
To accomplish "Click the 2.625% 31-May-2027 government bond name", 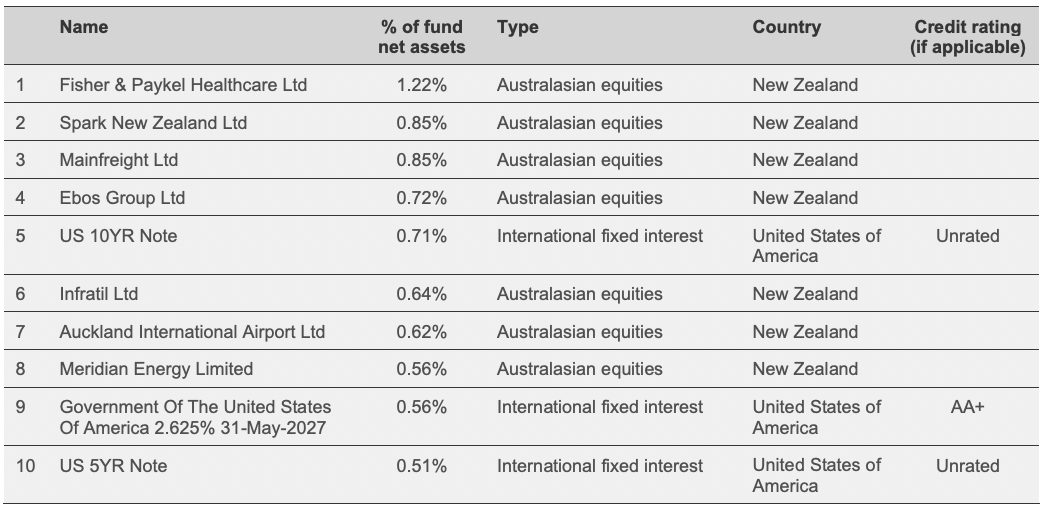I will point(195,417).
